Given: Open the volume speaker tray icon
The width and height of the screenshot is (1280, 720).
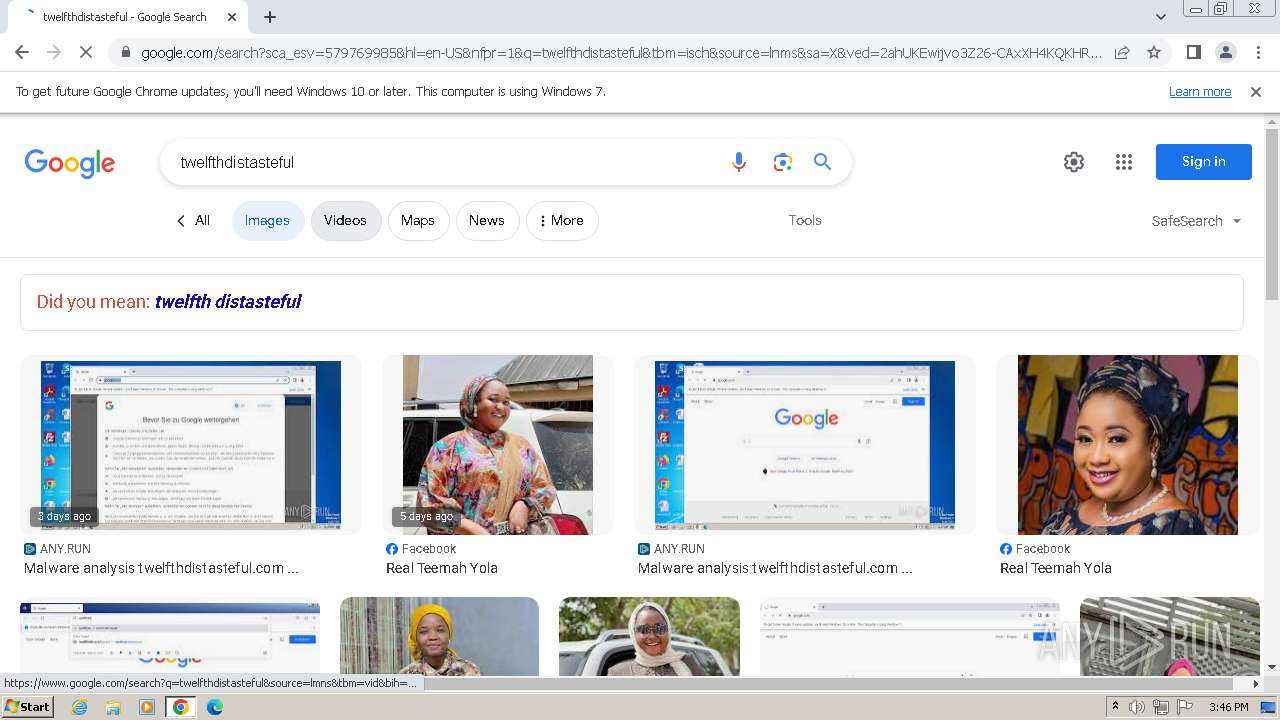Looking at the screenshot, I should pos(1137,707).
